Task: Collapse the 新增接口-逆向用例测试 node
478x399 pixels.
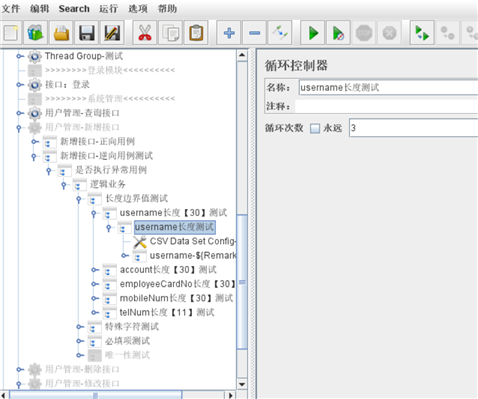Action: tap(34, 156)
